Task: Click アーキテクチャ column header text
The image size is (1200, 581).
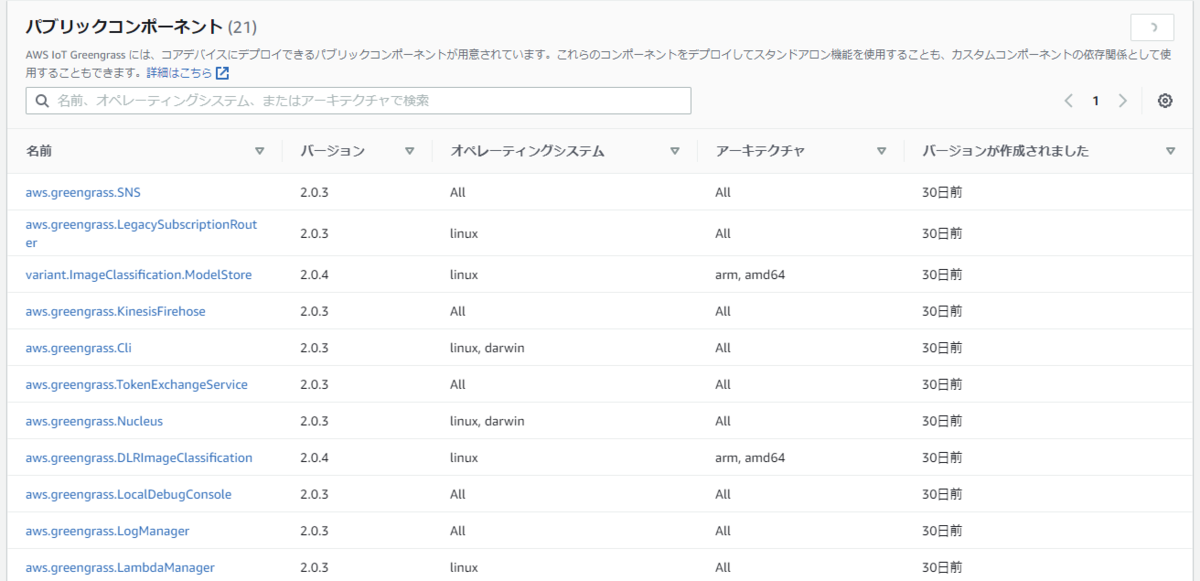Action: pos(760,152)
